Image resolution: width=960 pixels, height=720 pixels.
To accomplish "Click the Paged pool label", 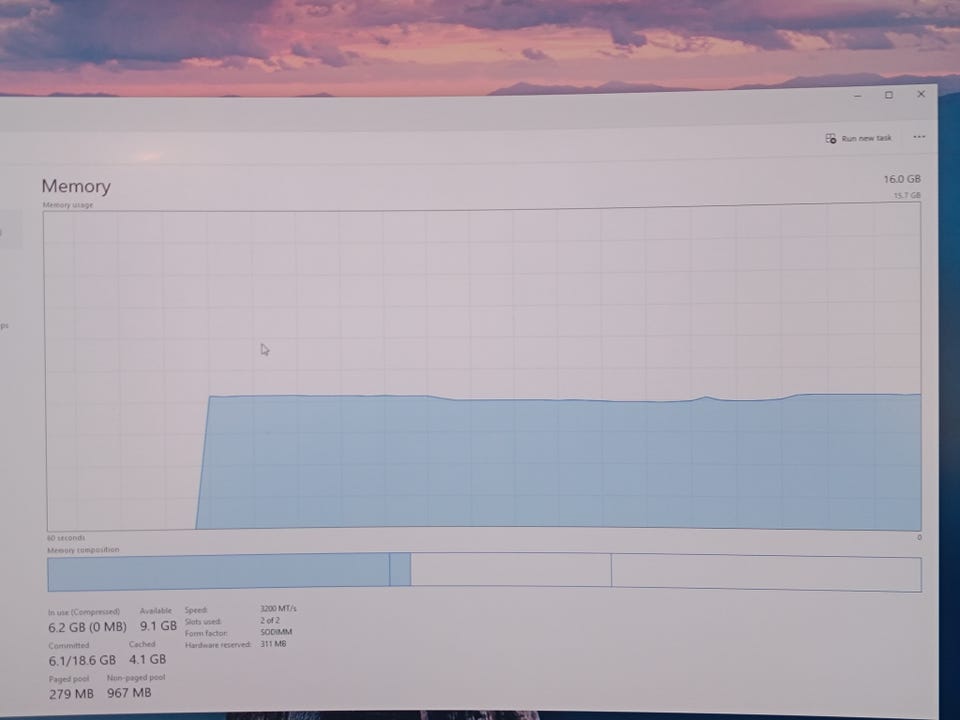I will [69, 679].
